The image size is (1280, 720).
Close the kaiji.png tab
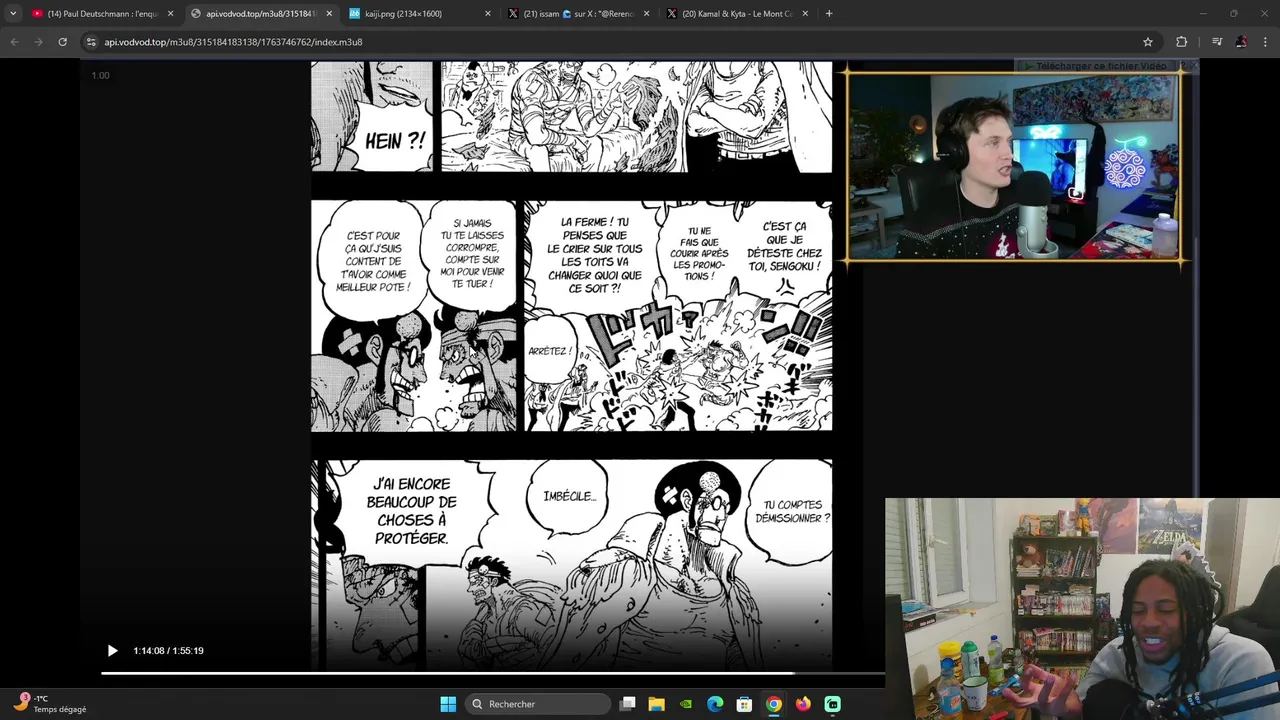pos(488,14)
